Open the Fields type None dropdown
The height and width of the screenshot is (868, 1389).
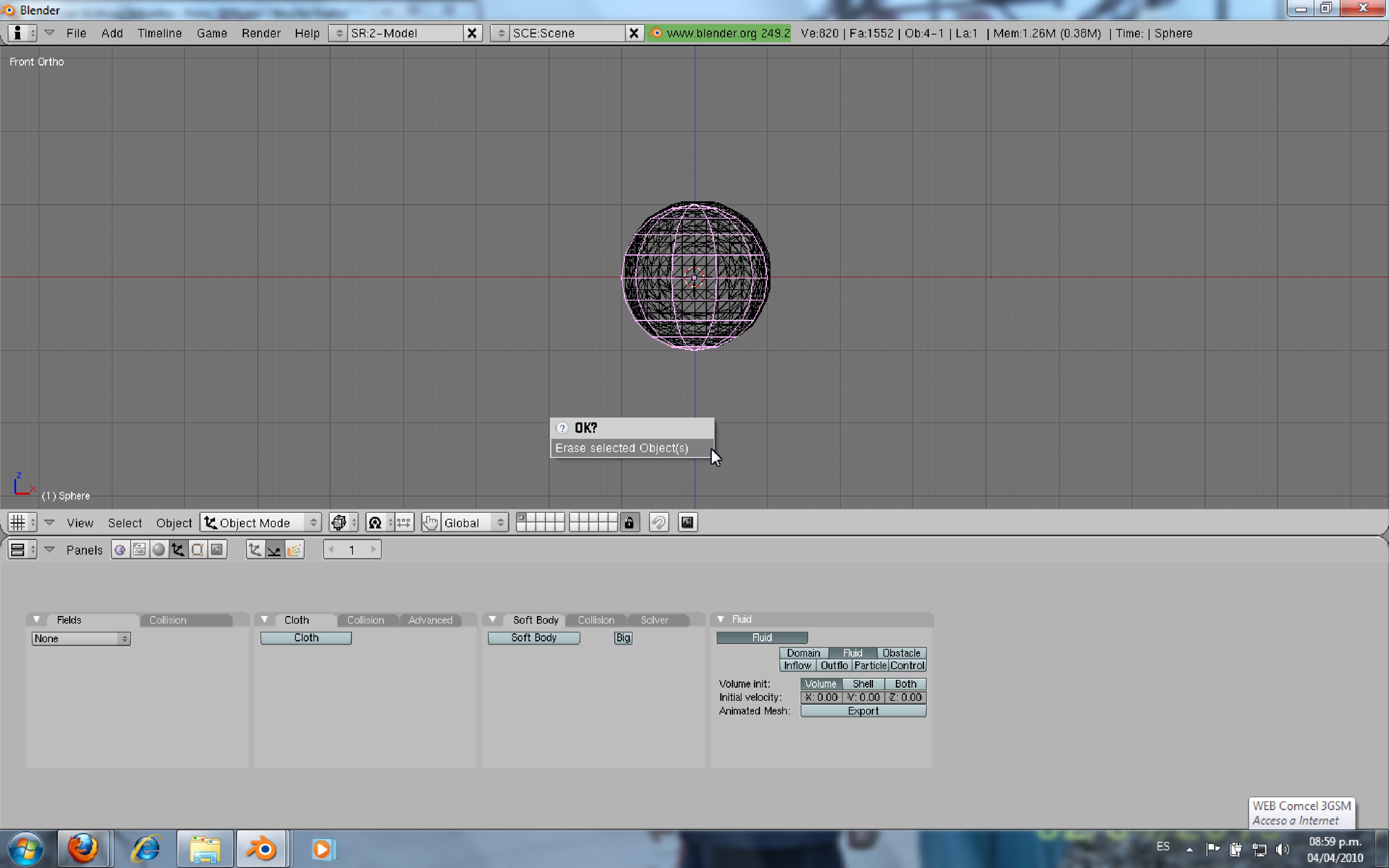(81, 639)
